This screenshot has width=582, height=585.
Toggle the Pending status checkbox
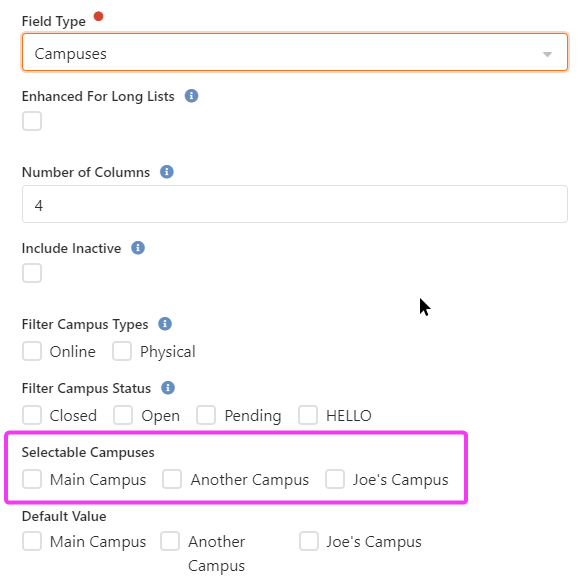tap(206, 415)
